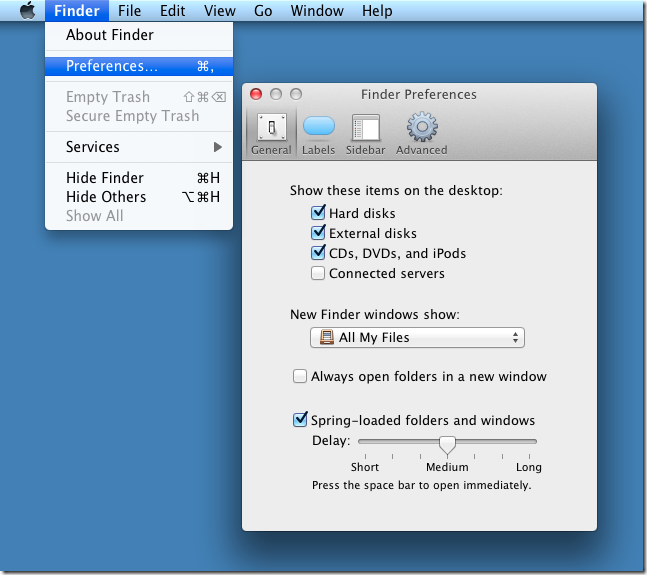This screenshot has width=647, height=575.
Task: Select Preferences… in the Finder menu
Action: 139,66
